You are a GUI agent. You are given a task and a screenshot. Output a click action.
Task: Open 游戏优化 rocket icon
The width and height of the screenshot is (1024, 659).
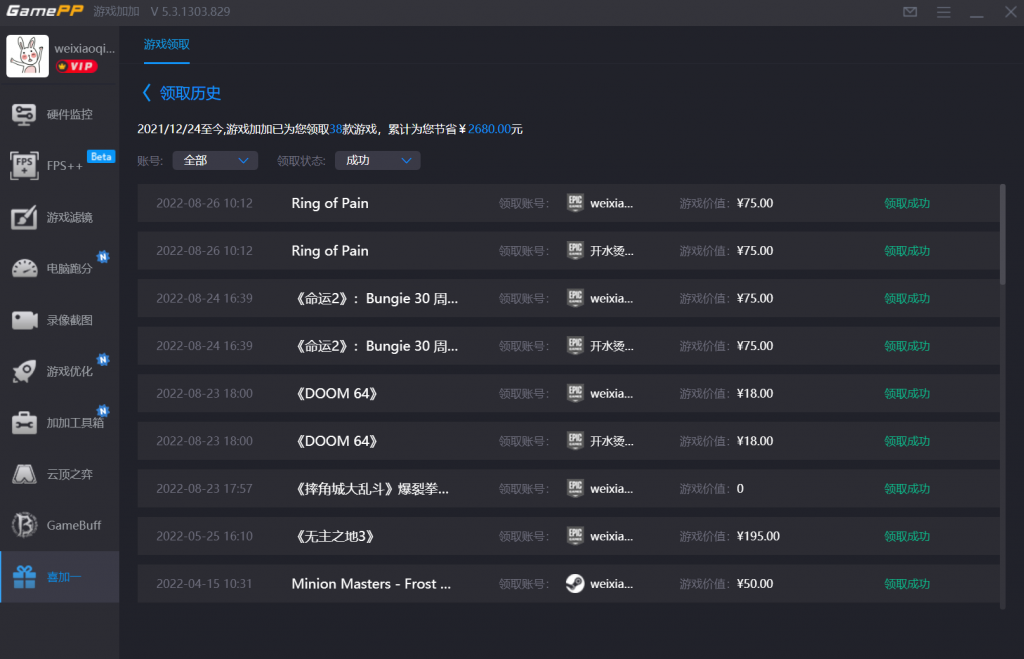coord(24,371)
